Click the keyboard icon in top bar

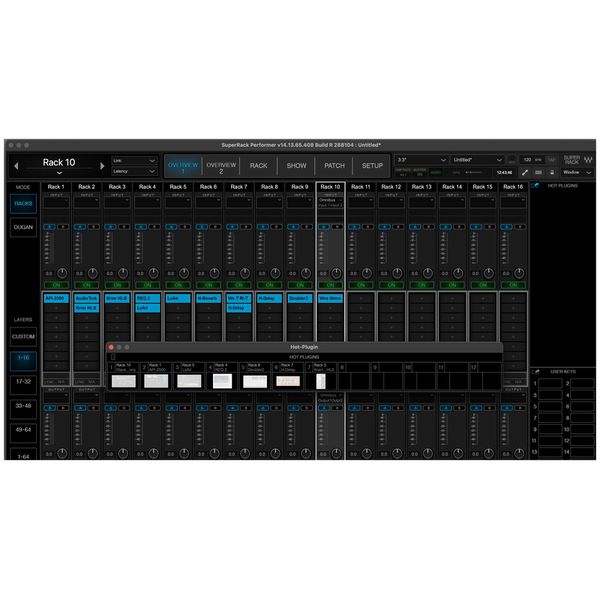(x=538, y=173)
